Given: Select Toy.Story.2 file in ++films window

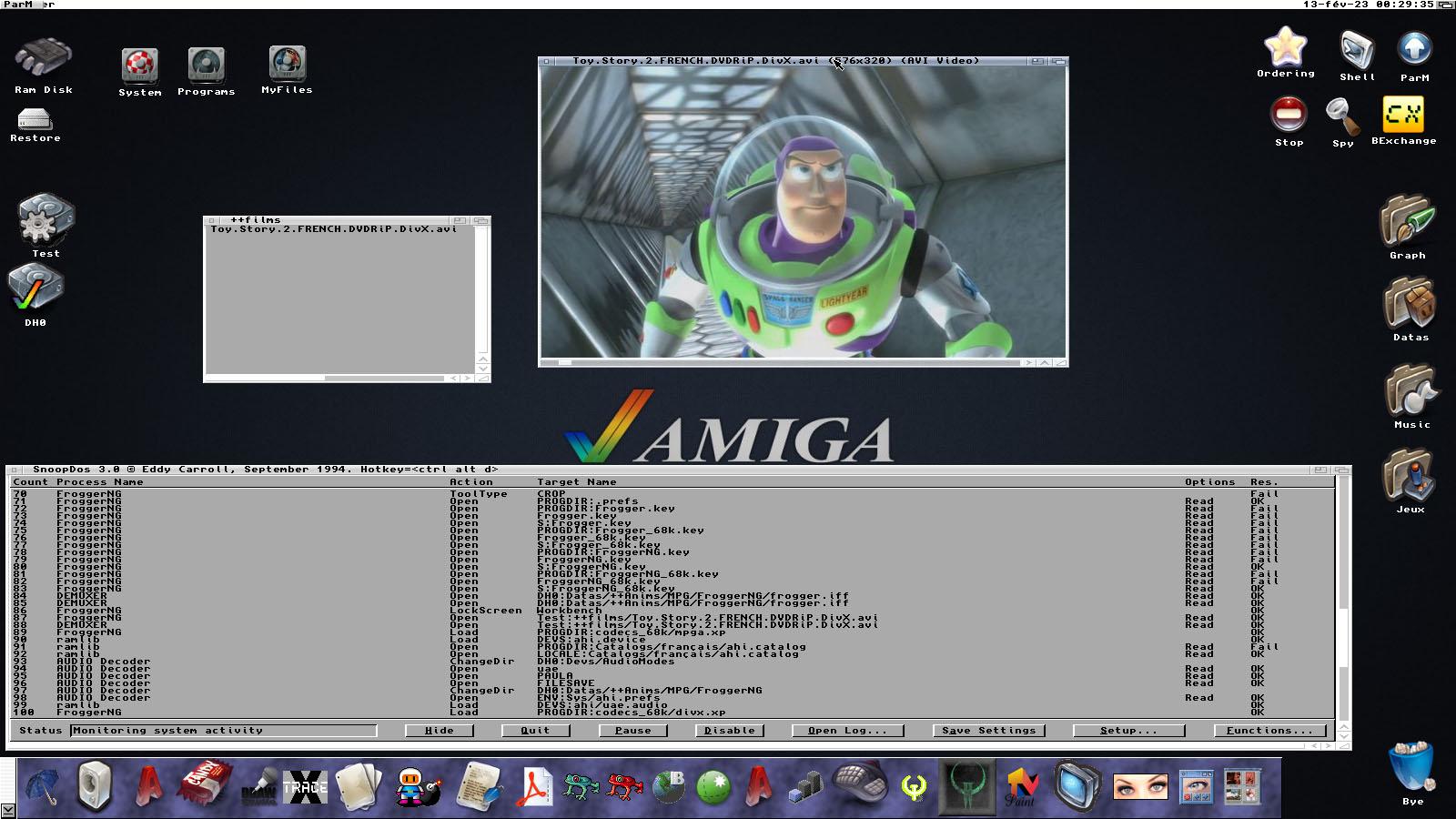Looking at the screenshot, I should (x=333, y=229).
